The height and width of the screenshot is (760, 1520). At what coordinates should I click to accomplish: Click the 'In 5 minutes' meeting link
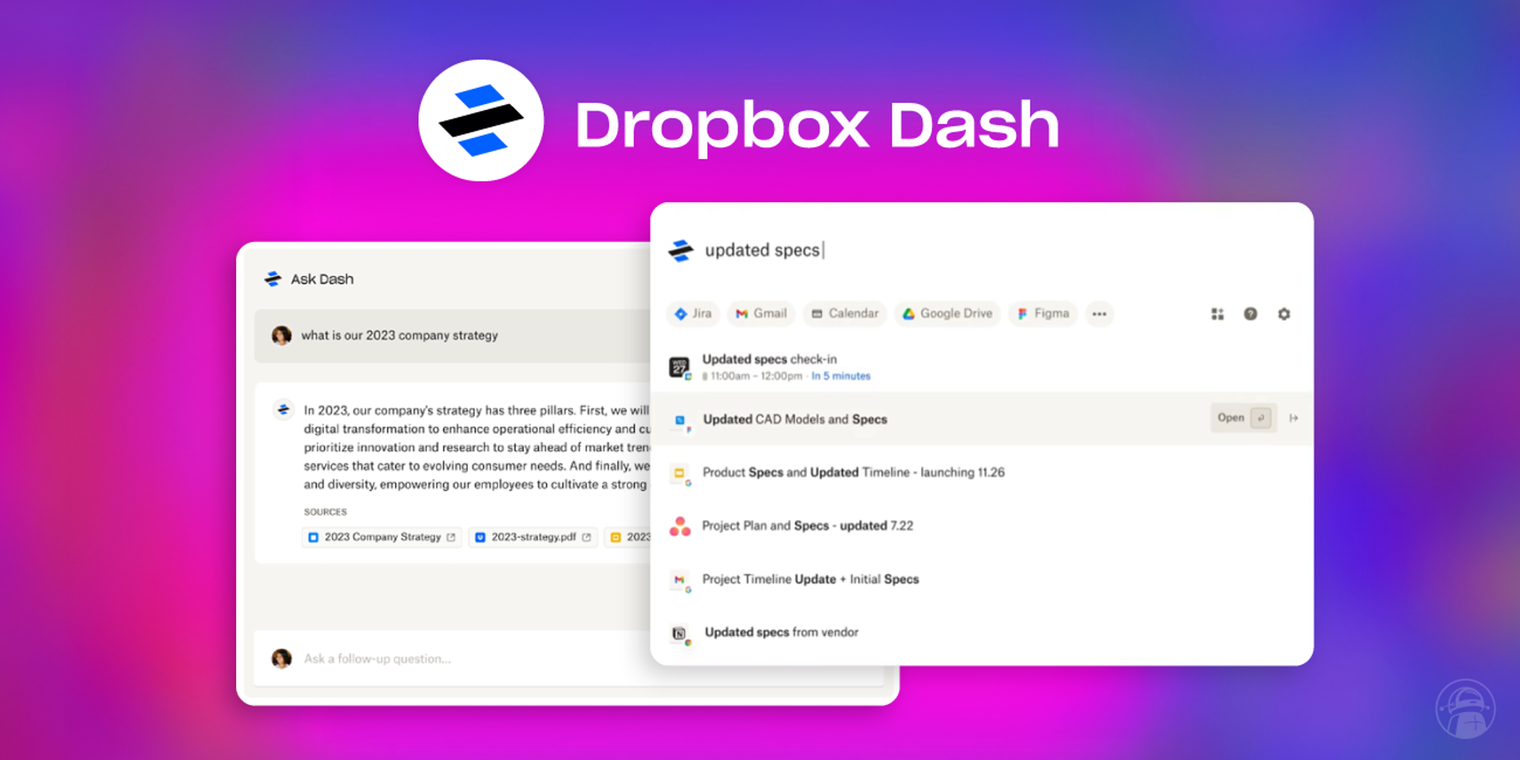coord(841,376)
